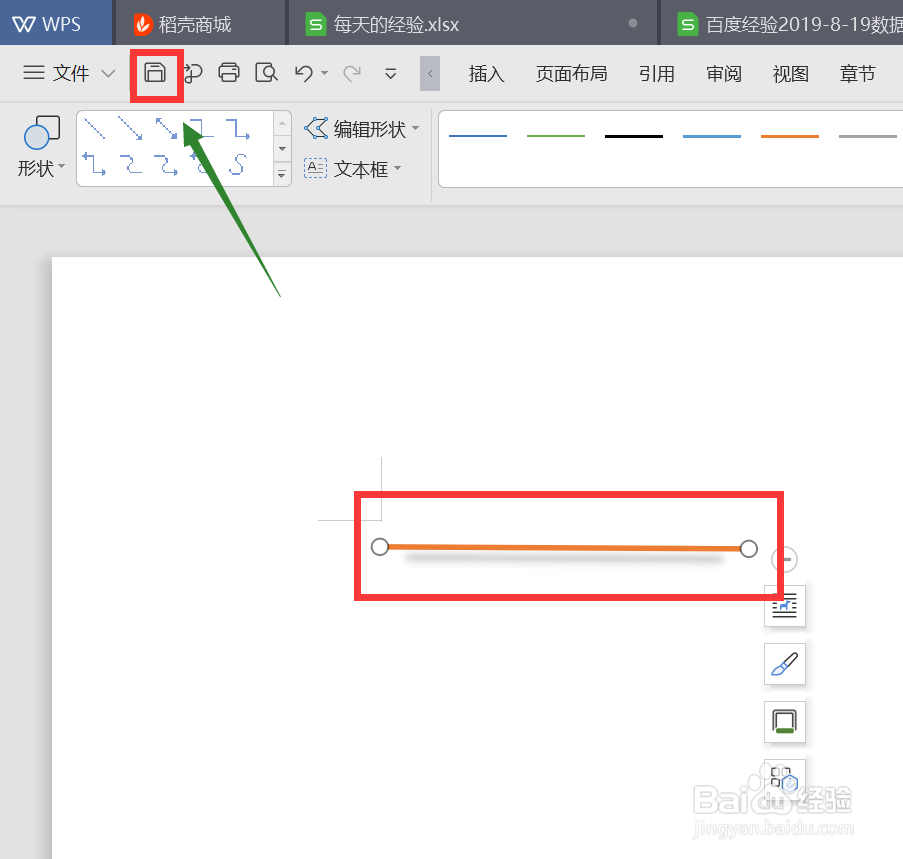Redo the last undone action
903x859 pixels.
click(x=352, y=73)
